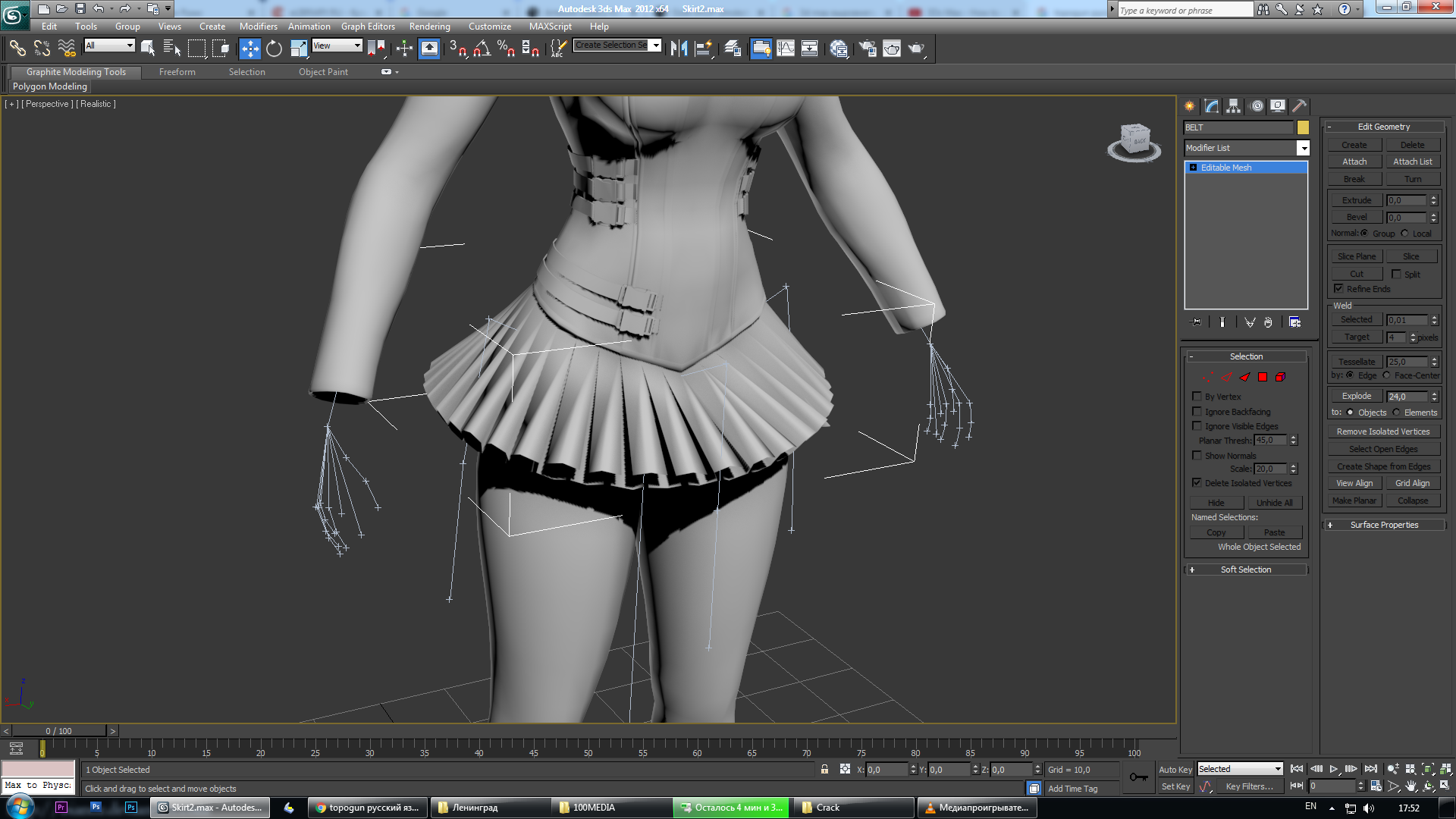The width and height of the screenshot is (1456, 819).
Task: Uncheck the Refine Ends checkbox
Action: [x=1338, y=289]
